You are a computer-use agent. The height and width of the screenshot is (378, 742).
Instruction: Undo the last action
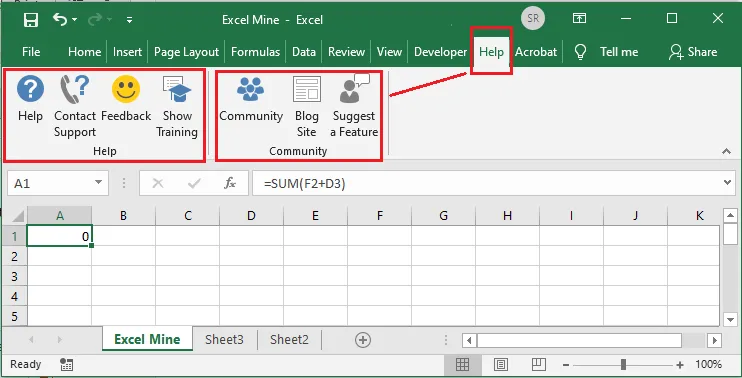pos(60,19)
